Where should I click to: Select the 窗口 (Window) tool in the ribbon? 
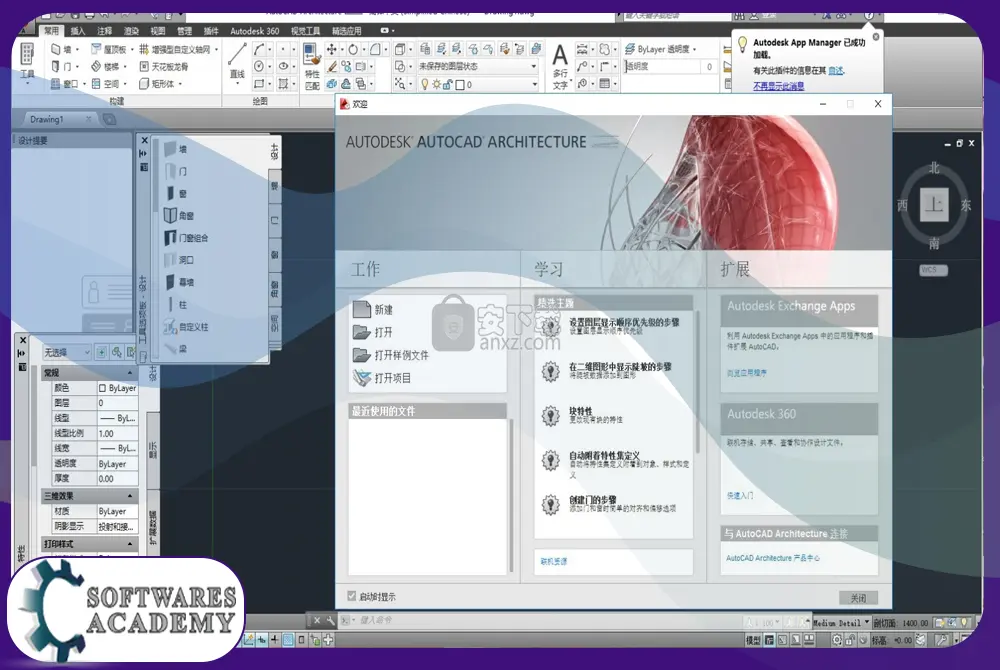(64, 84)
